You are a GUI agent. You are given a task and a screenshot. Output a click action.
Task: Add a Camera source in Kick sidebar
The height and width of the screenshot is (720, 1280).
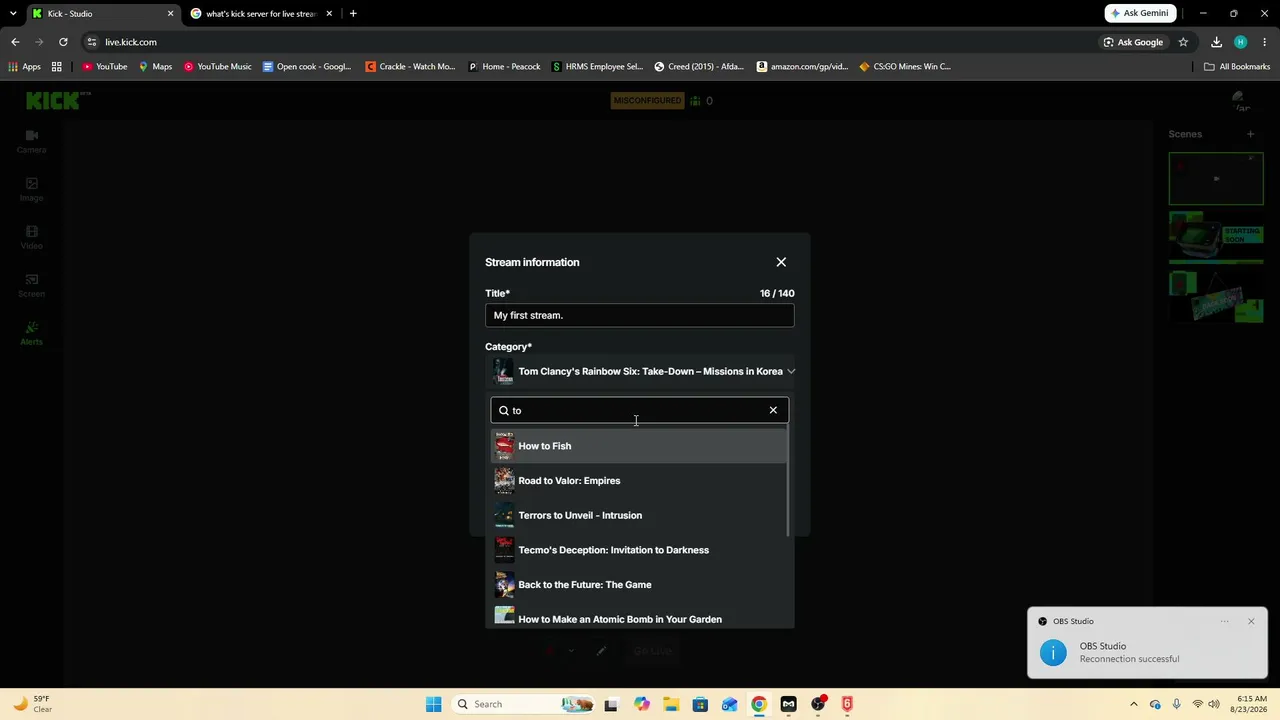(x=32, y=141)
